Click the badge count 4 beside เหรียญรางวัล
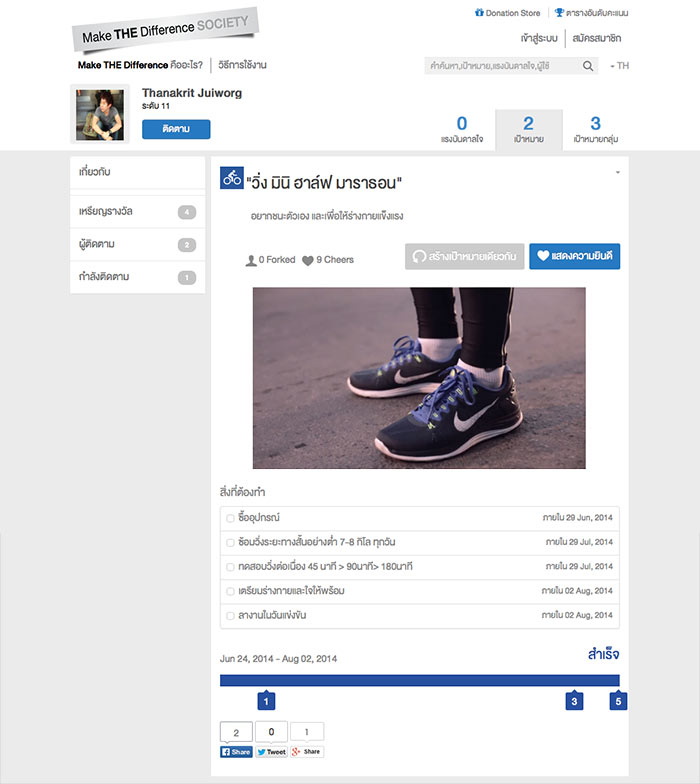 [187, 212]
